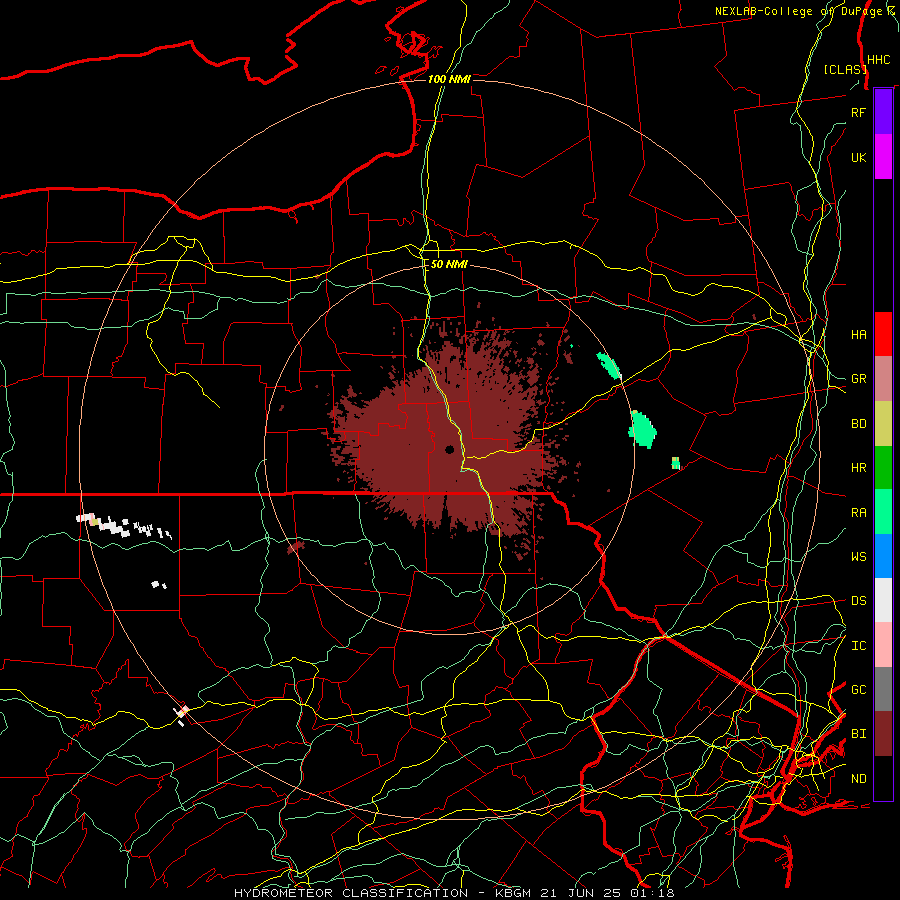Image resolution: width=900 pixels, height=900 pixels.
Task: Click the IC legend label
Action: pyautogui.click(x=858, y=646)
